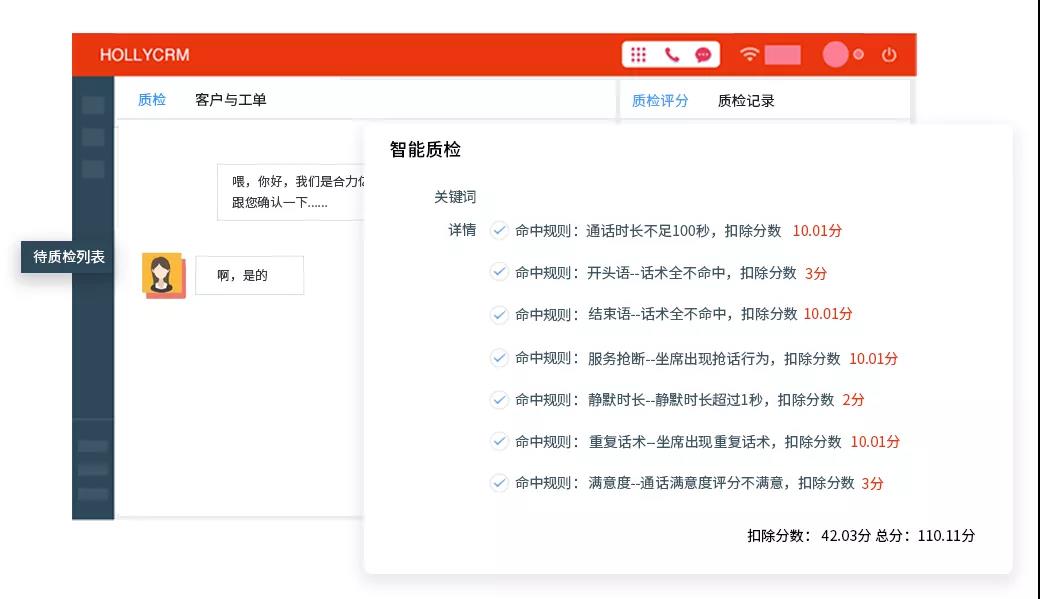Open the dial pad grid icon
The image size is (1040, 599).
(x=638, y=54)
